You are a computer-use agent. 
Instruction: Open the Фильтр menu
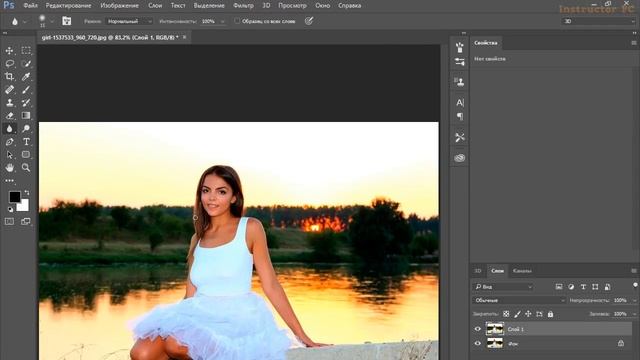[x=243, y=6]
